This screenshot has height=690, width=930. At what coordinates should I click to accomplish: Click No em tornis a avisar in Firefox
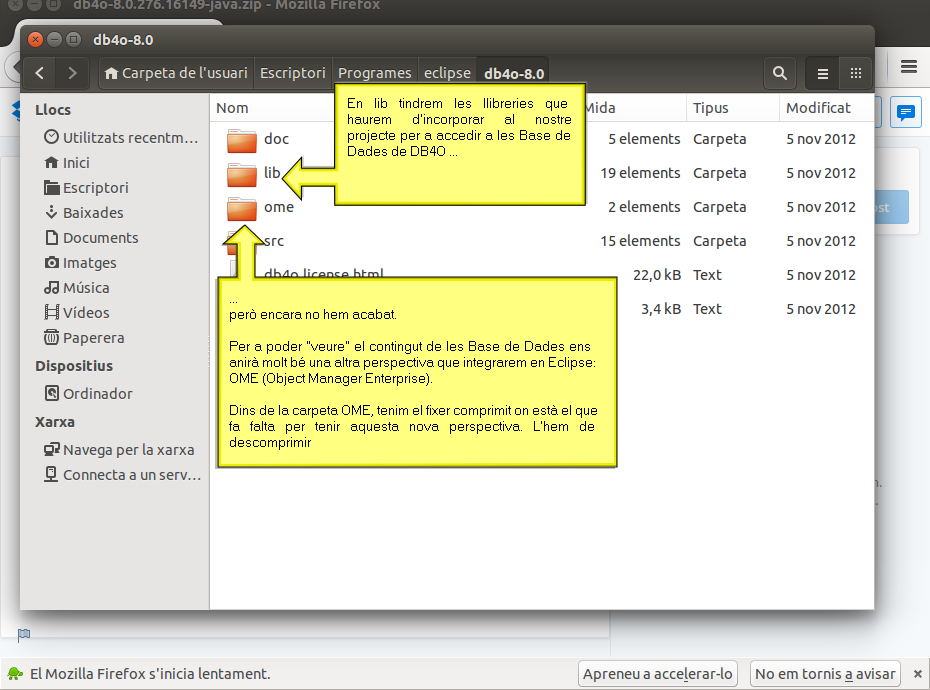pyautogui.click(x=825, y=674)
